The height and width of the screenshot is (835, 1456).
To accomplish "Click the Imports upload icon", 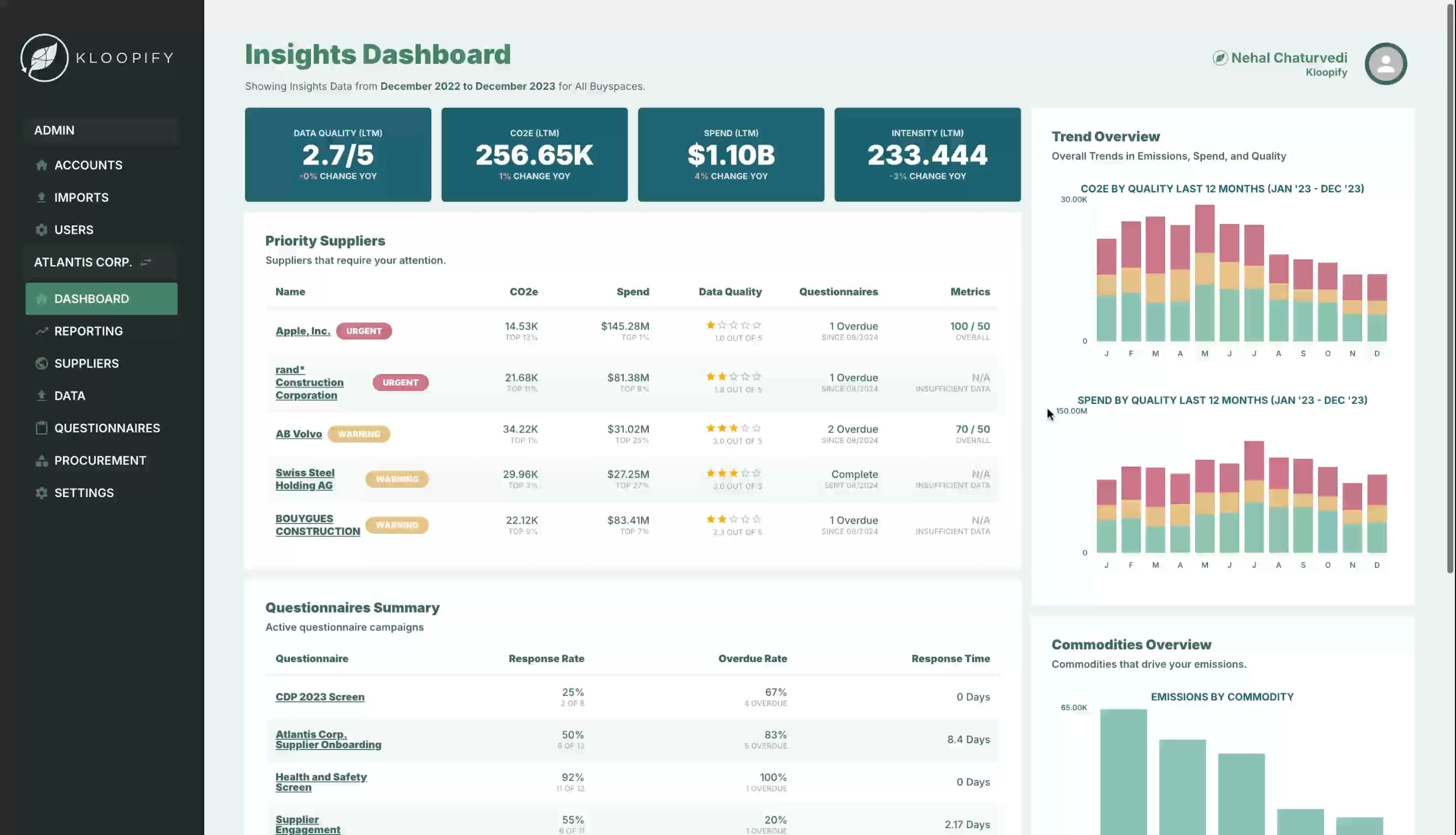I will pyautogui.click(x=41, y=197).
